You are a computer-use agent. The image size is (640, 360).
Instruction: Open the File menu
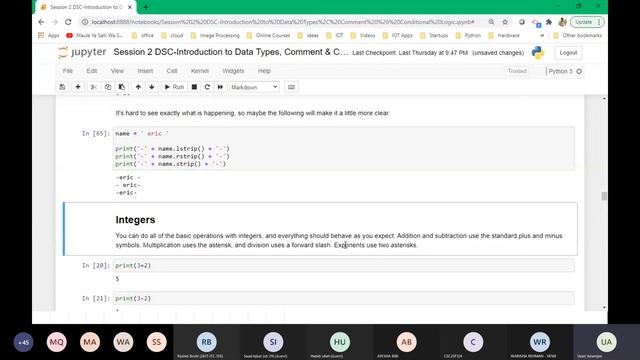pyautogui.click(x=68, y=71)
